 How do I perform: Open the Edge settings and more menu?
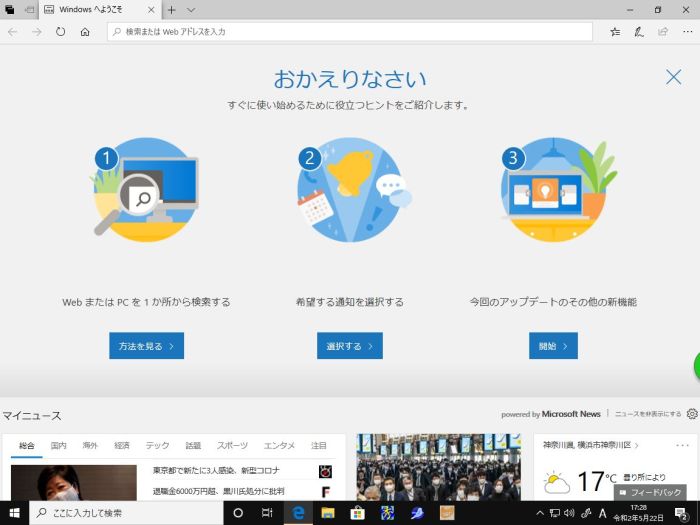click(685, 32)
